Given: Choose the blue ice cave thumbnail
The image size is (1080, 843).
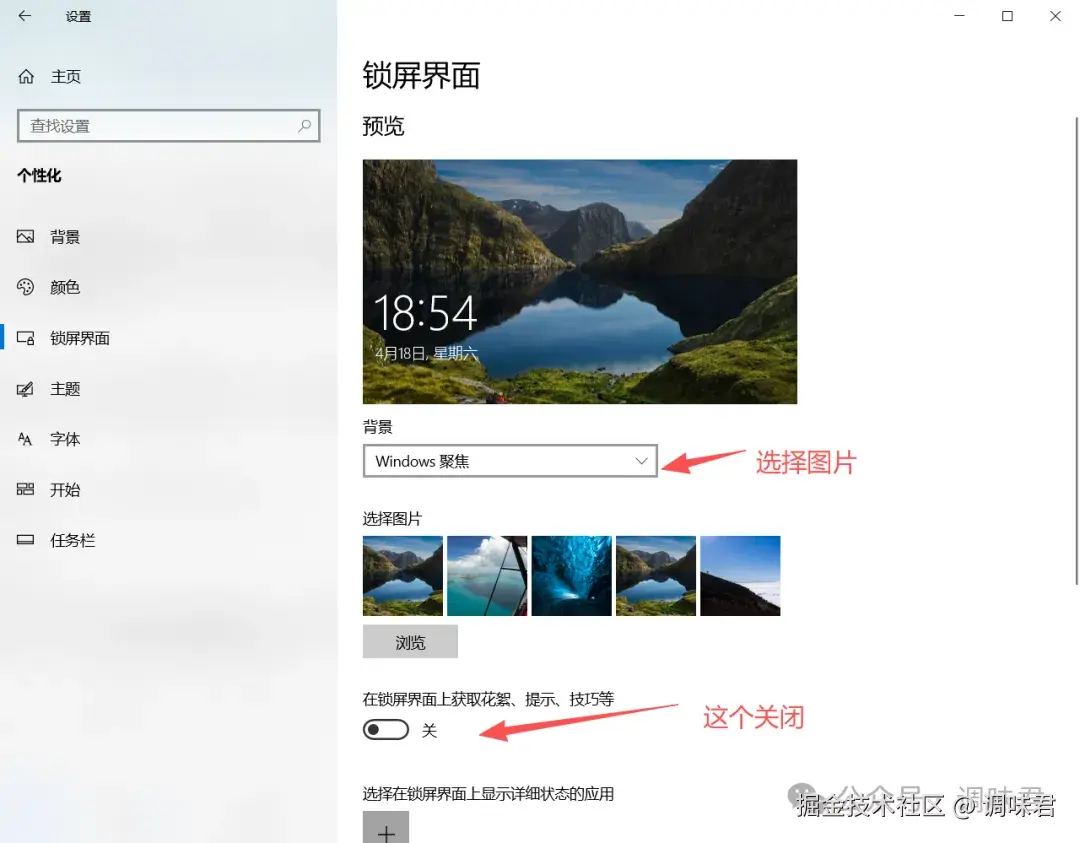Looking at the screenshot, I should [x=572, y=576].
